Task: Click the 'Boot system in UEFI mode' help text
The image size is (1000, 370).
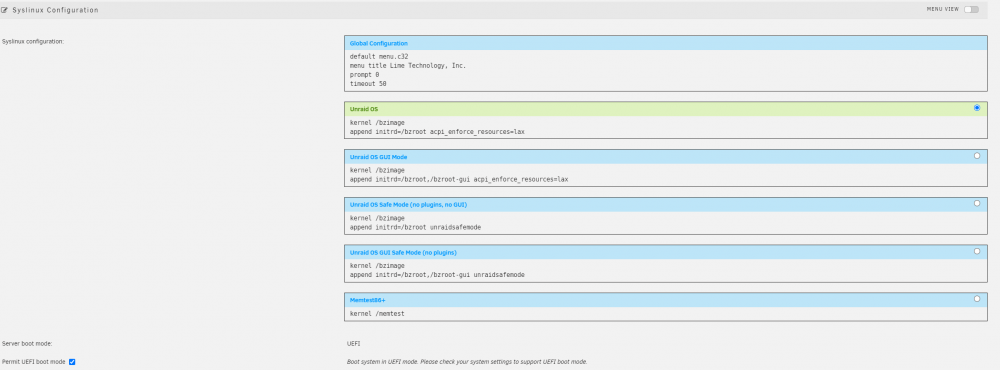Action: pyautogui.click(x=467, y=362)
